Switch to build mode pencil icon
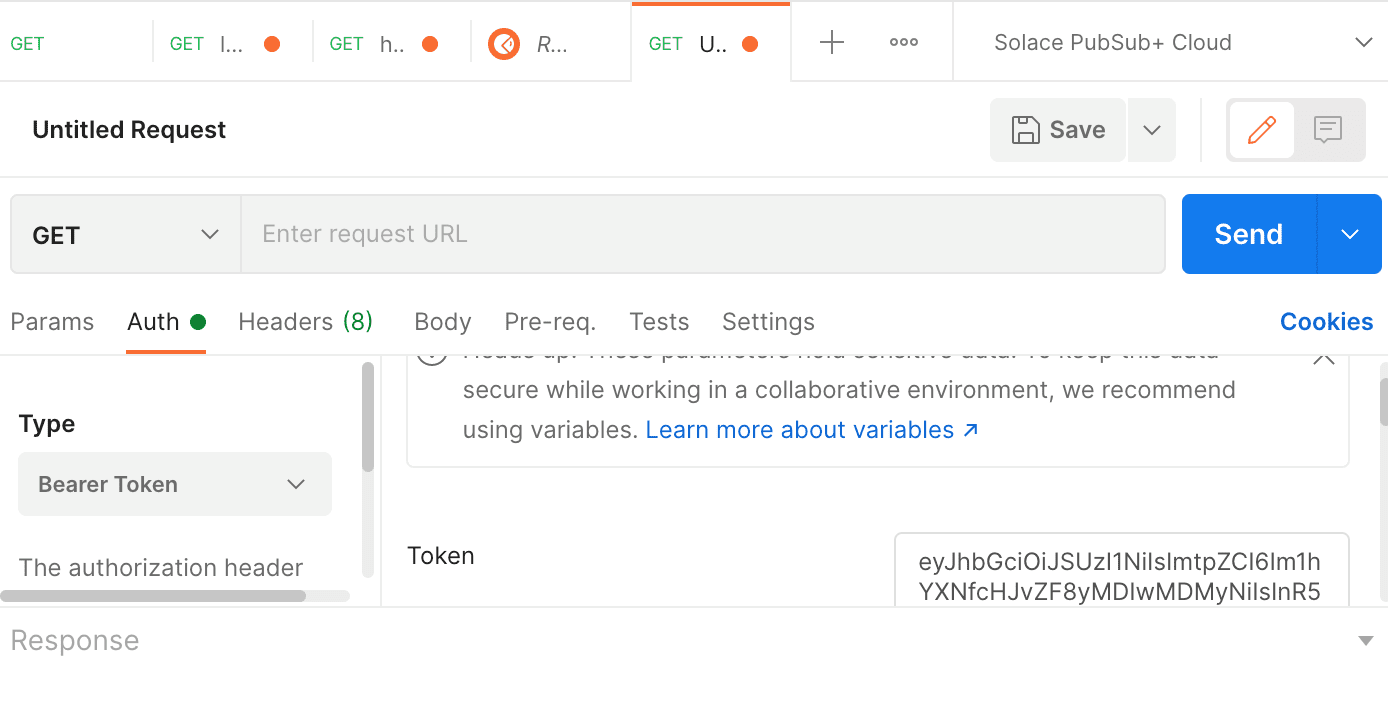 1262,130
